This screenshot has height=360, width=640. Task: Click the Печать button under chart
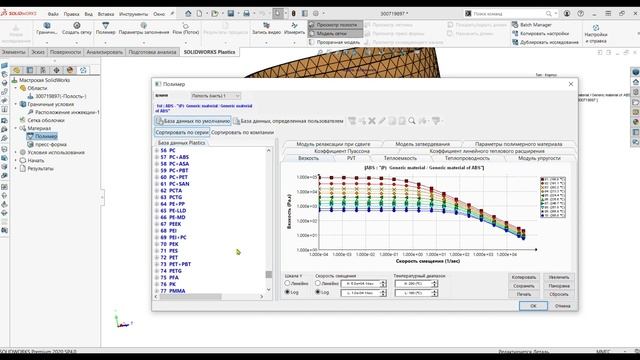click(x=524, y=294)
